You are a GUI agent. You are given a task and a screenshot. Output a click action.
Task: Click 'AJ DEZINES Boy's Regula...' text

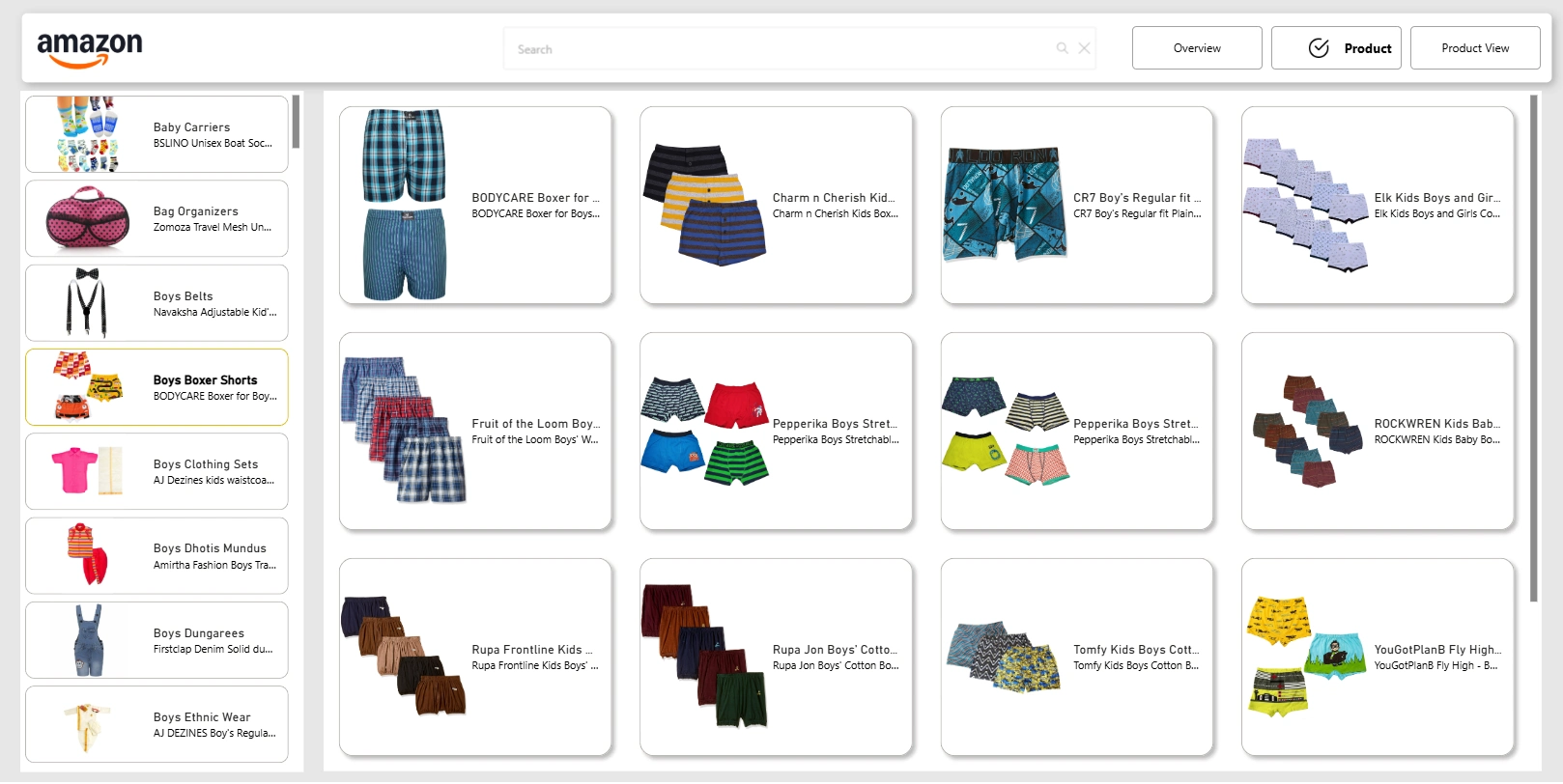214,733
